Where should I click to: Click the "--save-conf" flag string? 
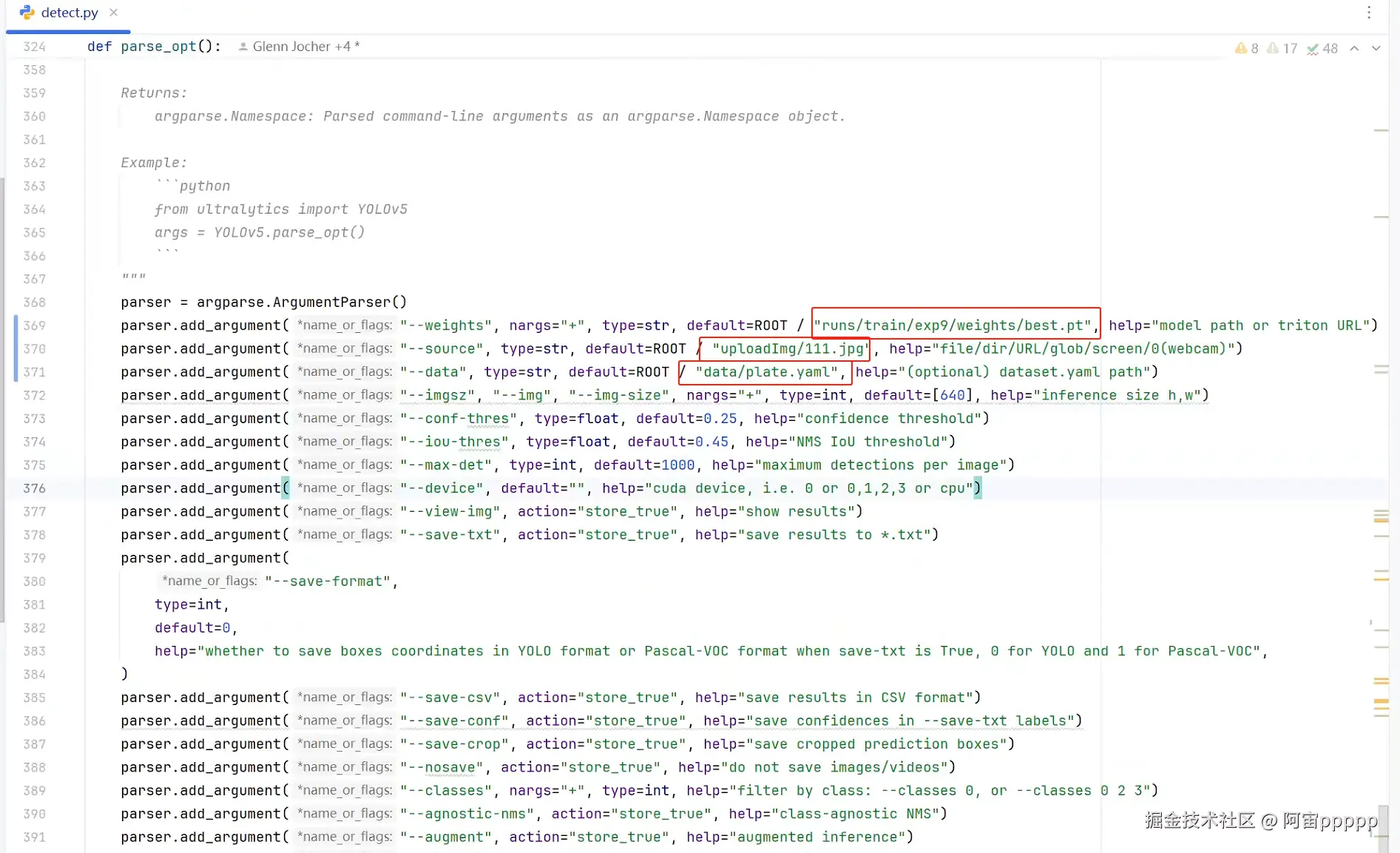click(x=454, y=721)
